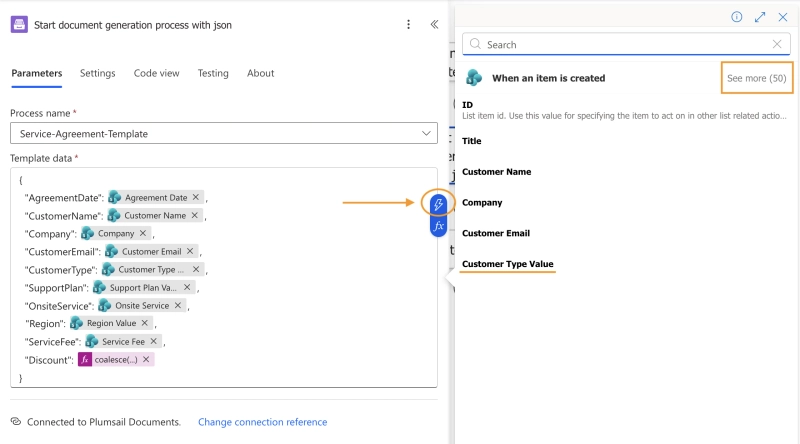
Task: Click Change connection reference link
Action: click(x=263, y=422)
